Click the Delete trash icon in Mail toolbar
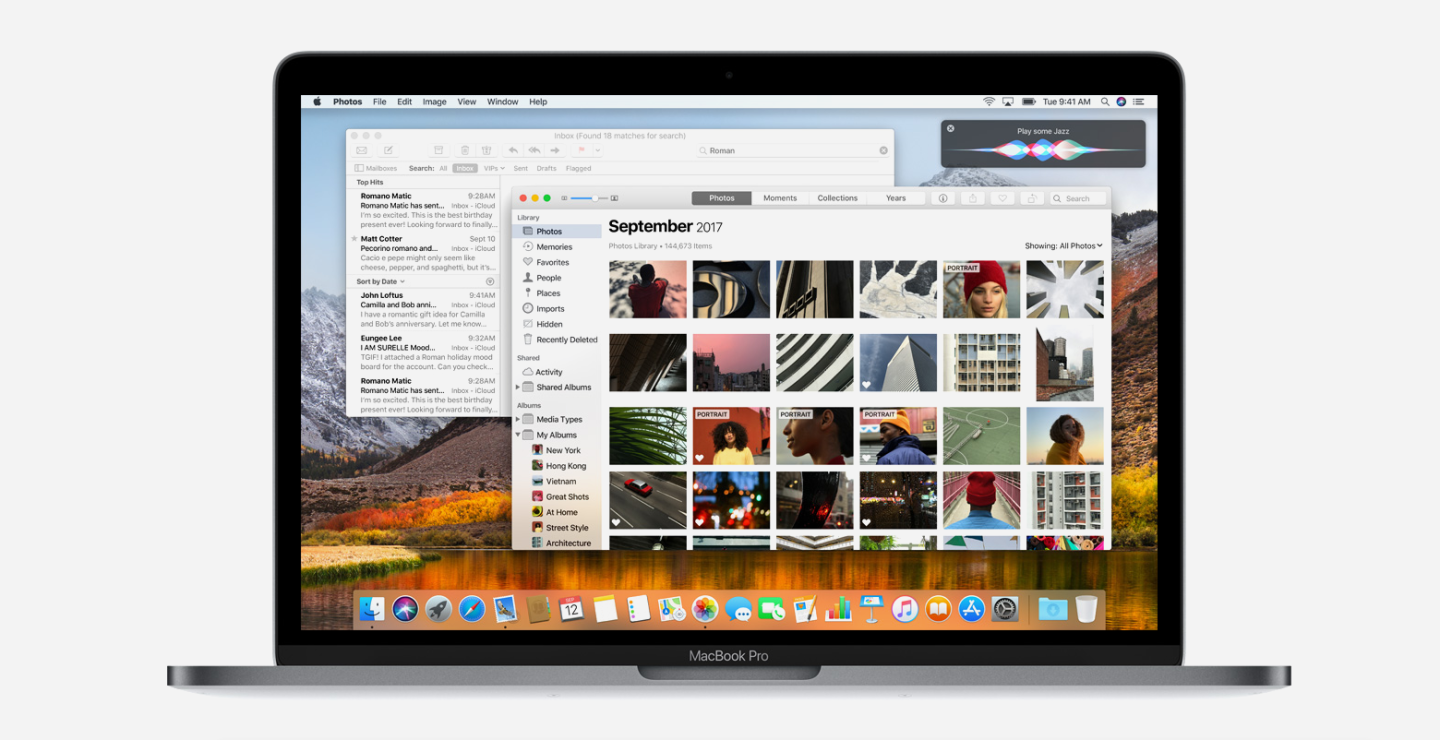The image size is (1440, 740). 464,150
